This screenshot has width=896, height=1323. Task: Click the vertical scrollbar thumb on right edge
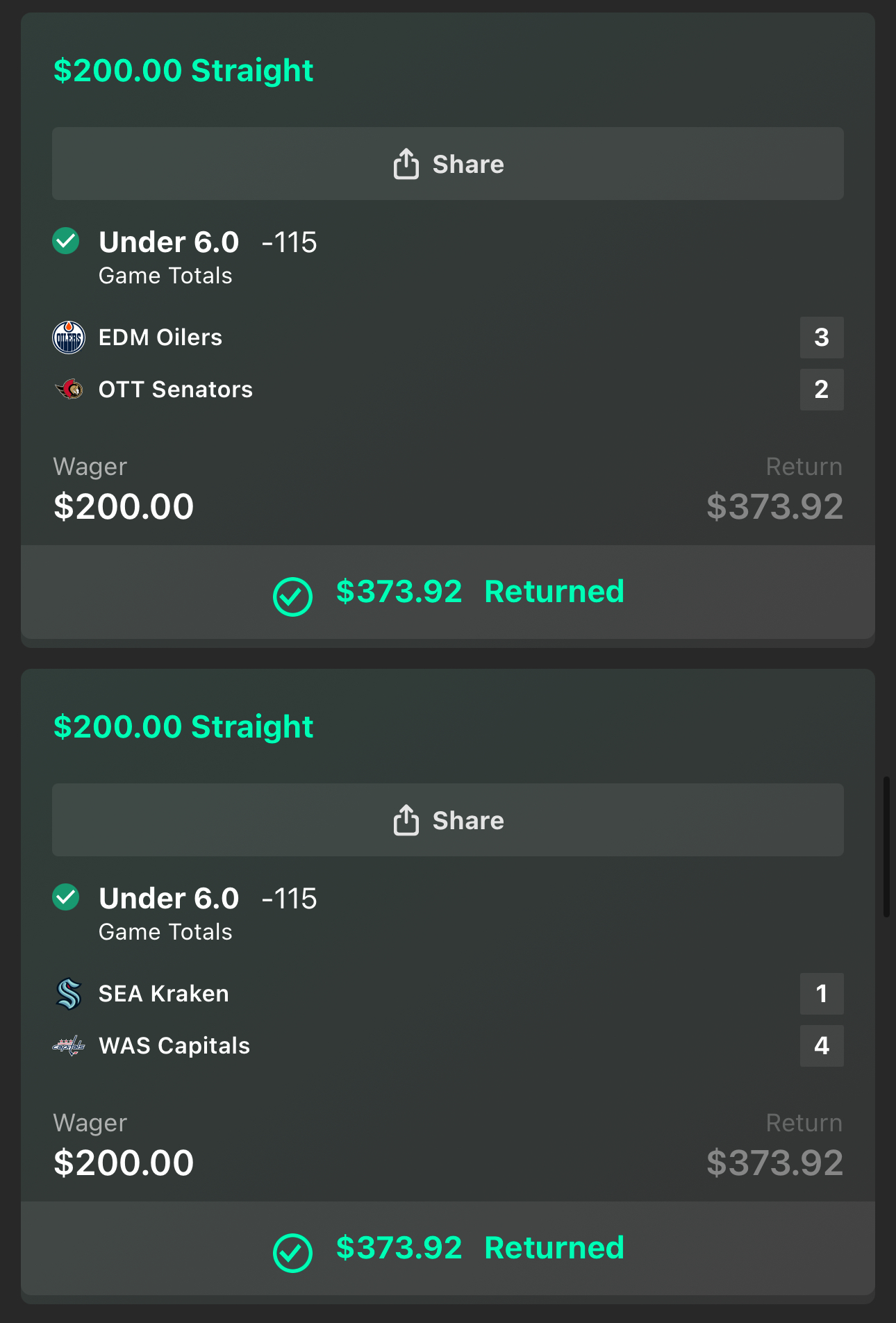coord(886,847)
